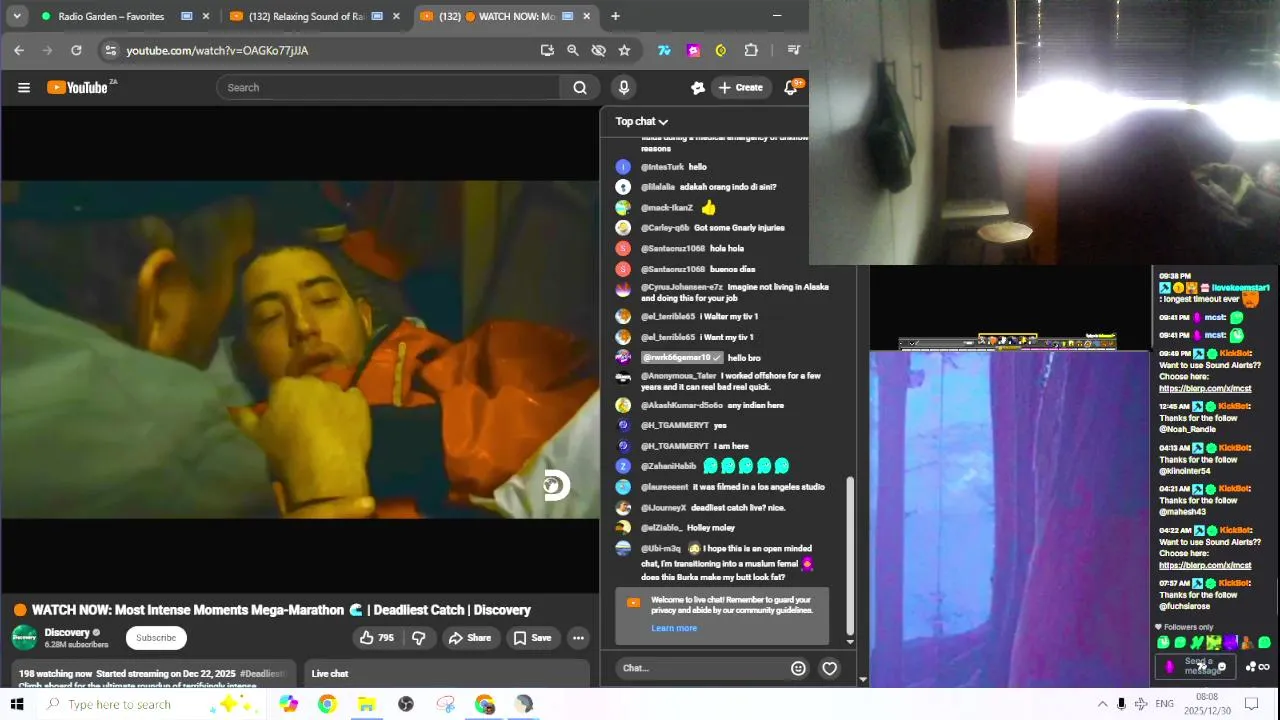Open YouTube notifications bell

pos(791,88)
